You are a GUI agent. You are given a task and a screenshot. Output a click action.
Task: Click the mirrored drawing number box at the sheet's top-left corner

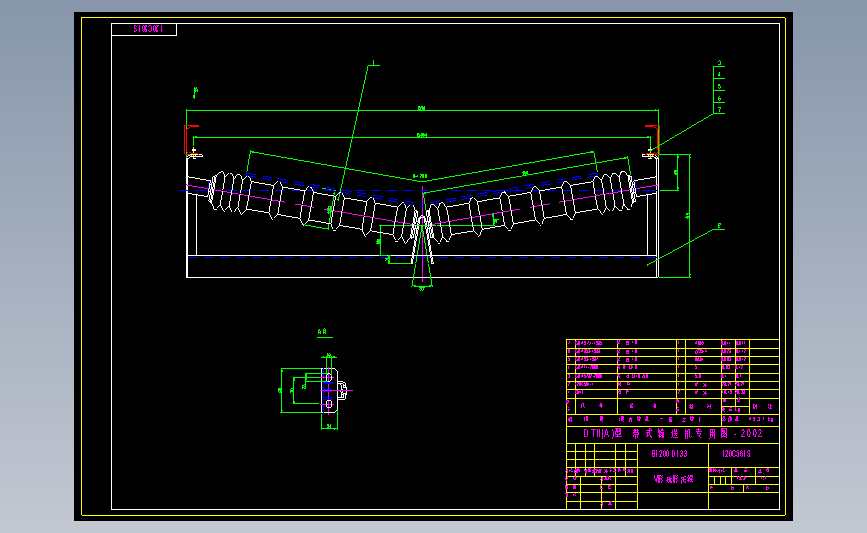point(144,29)
